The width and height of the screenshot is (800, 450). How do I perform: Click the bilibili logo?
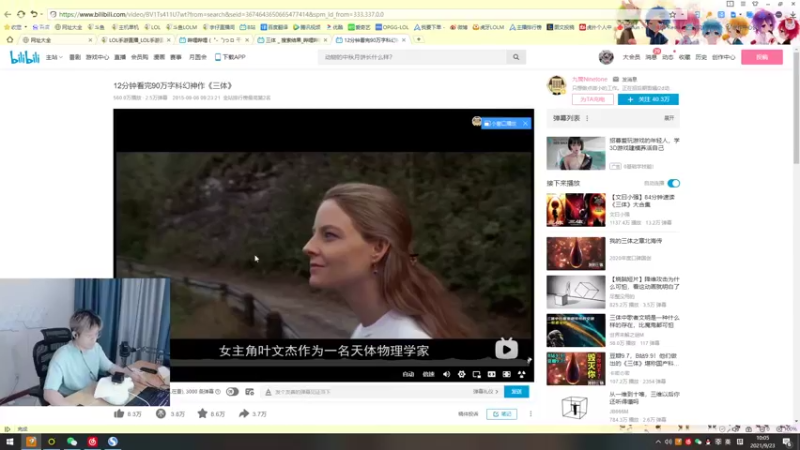[x=24, y=58]
